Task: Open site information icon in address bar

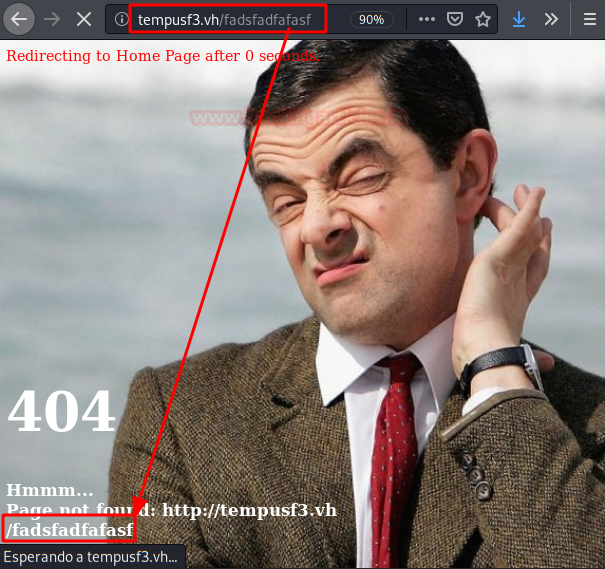Action: coord(122,19)
